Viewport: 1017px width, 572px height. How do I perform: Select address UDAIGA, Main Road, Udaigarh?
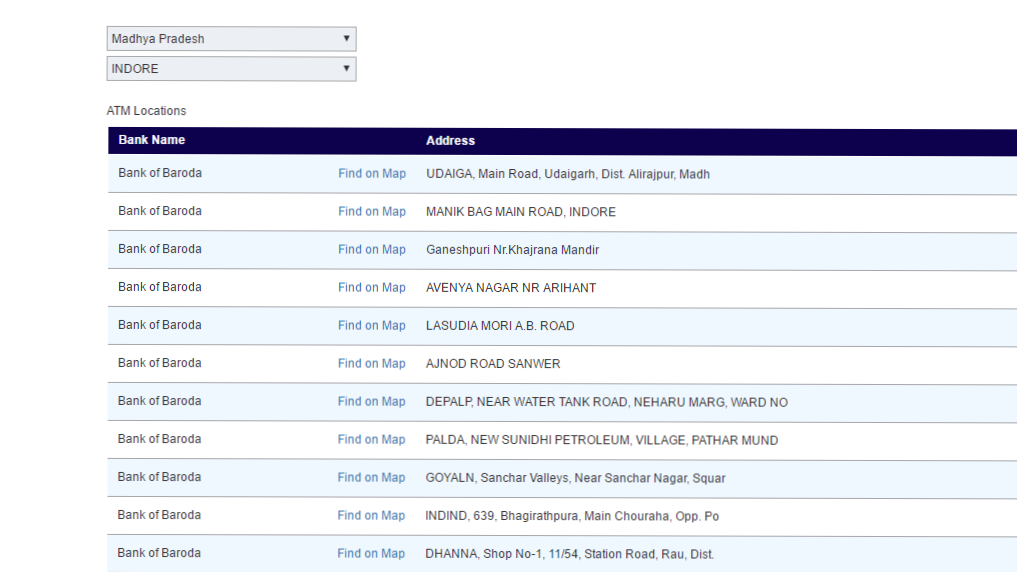[568, 174]
